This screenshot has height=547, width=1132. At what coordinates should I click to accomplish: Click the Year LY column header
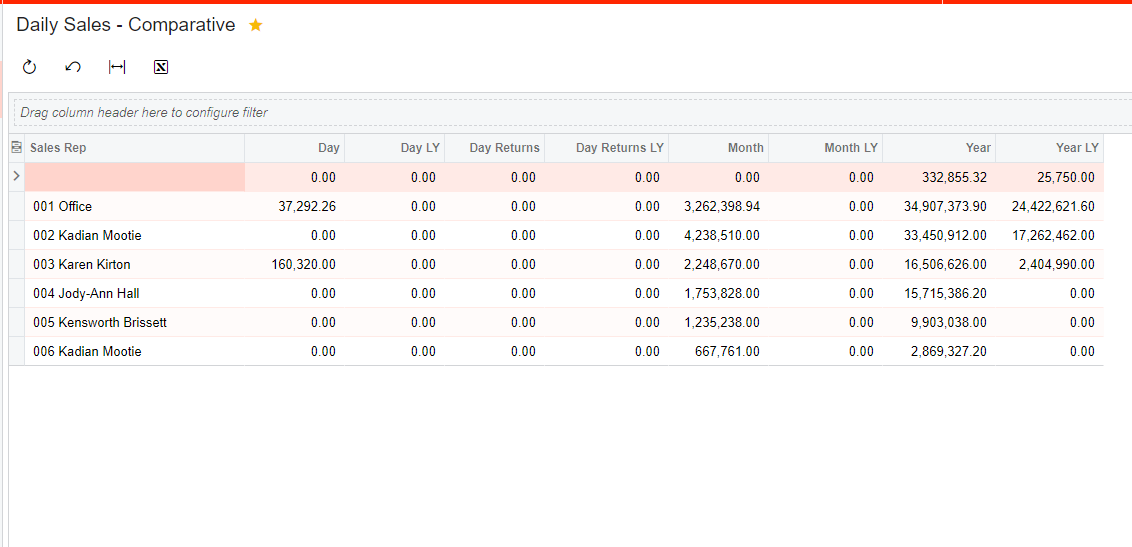(1076, 148)
